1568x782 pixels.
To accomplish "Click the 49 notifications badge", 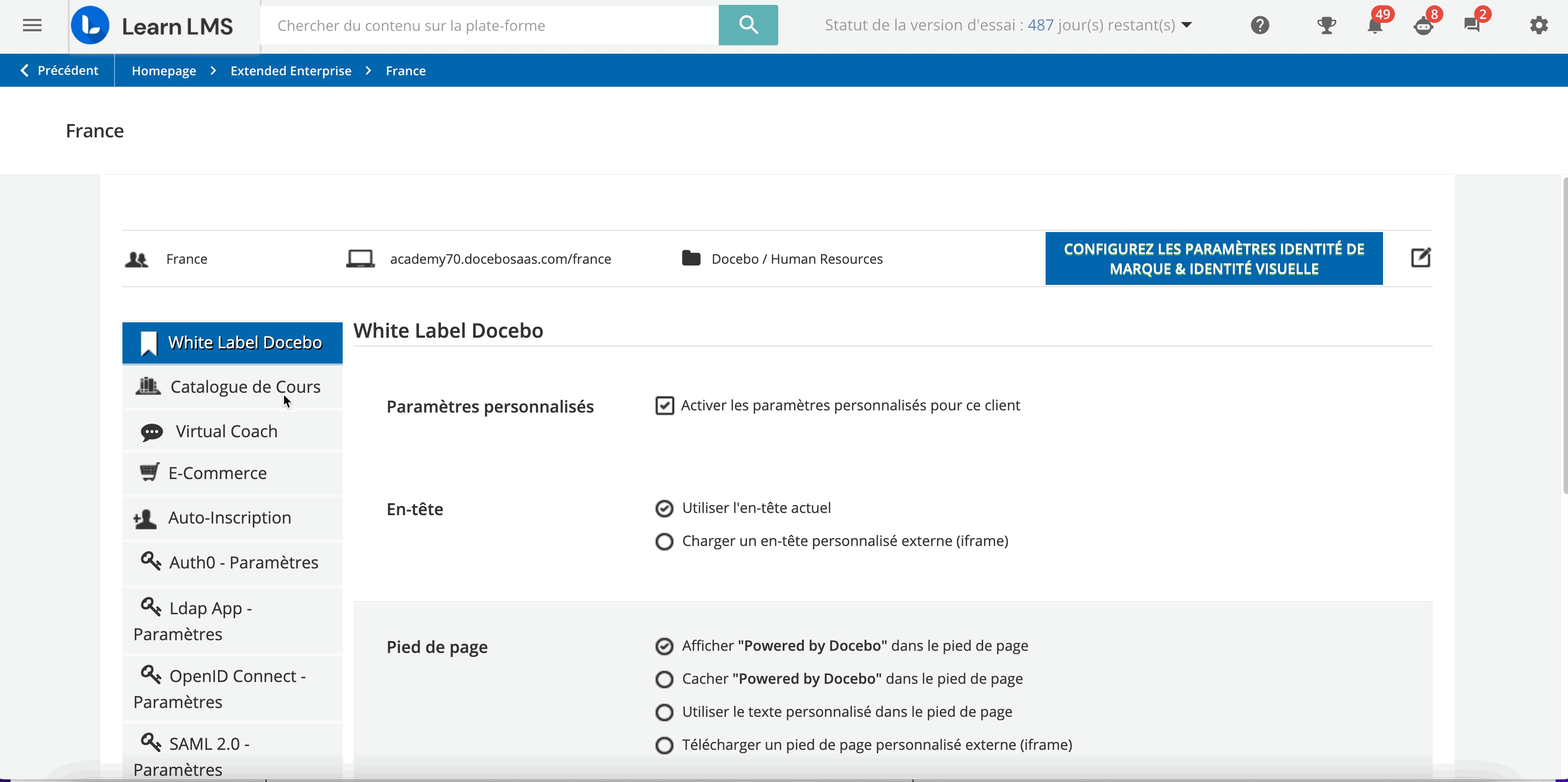I will (x=1382, y=14).
